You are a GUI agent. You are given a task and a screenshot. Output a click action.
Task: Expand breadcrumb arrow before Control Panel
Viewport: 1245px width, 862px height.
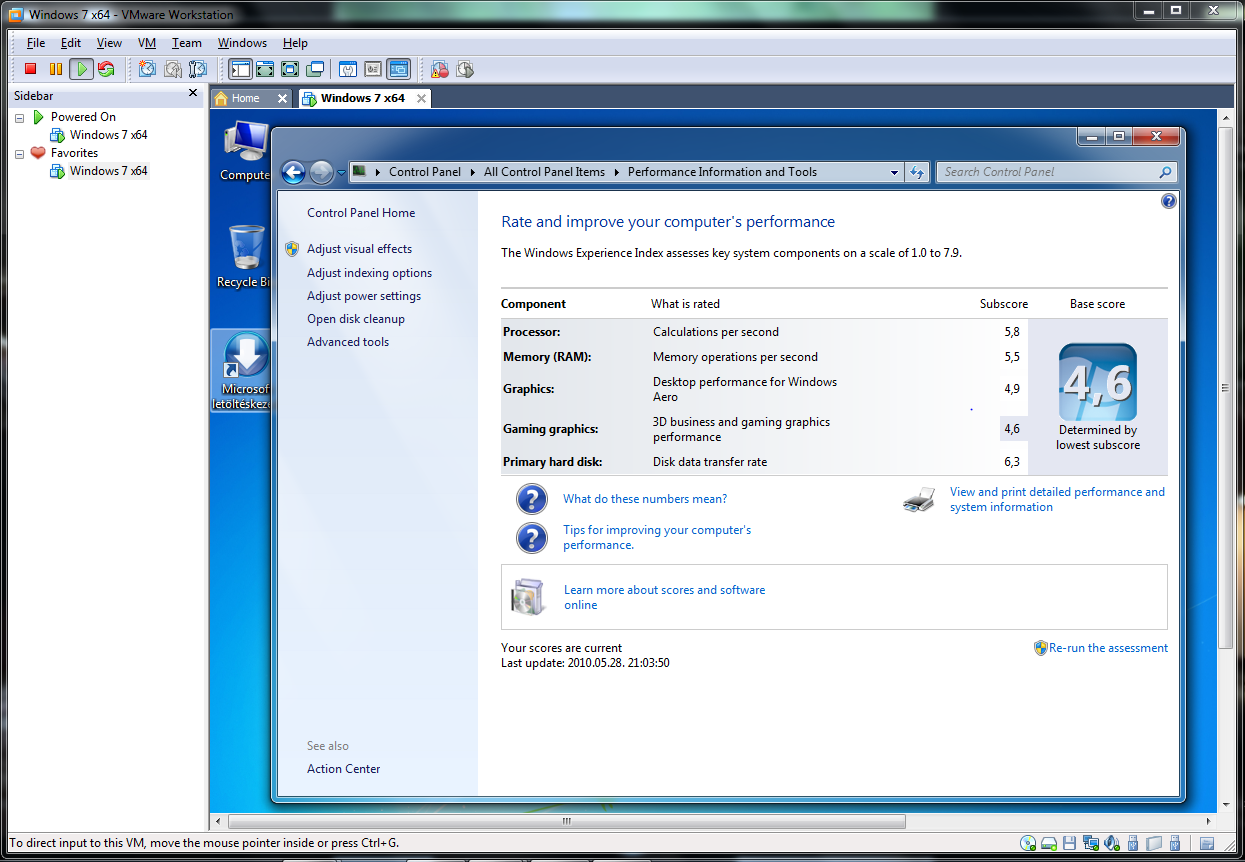pos(378,172)
